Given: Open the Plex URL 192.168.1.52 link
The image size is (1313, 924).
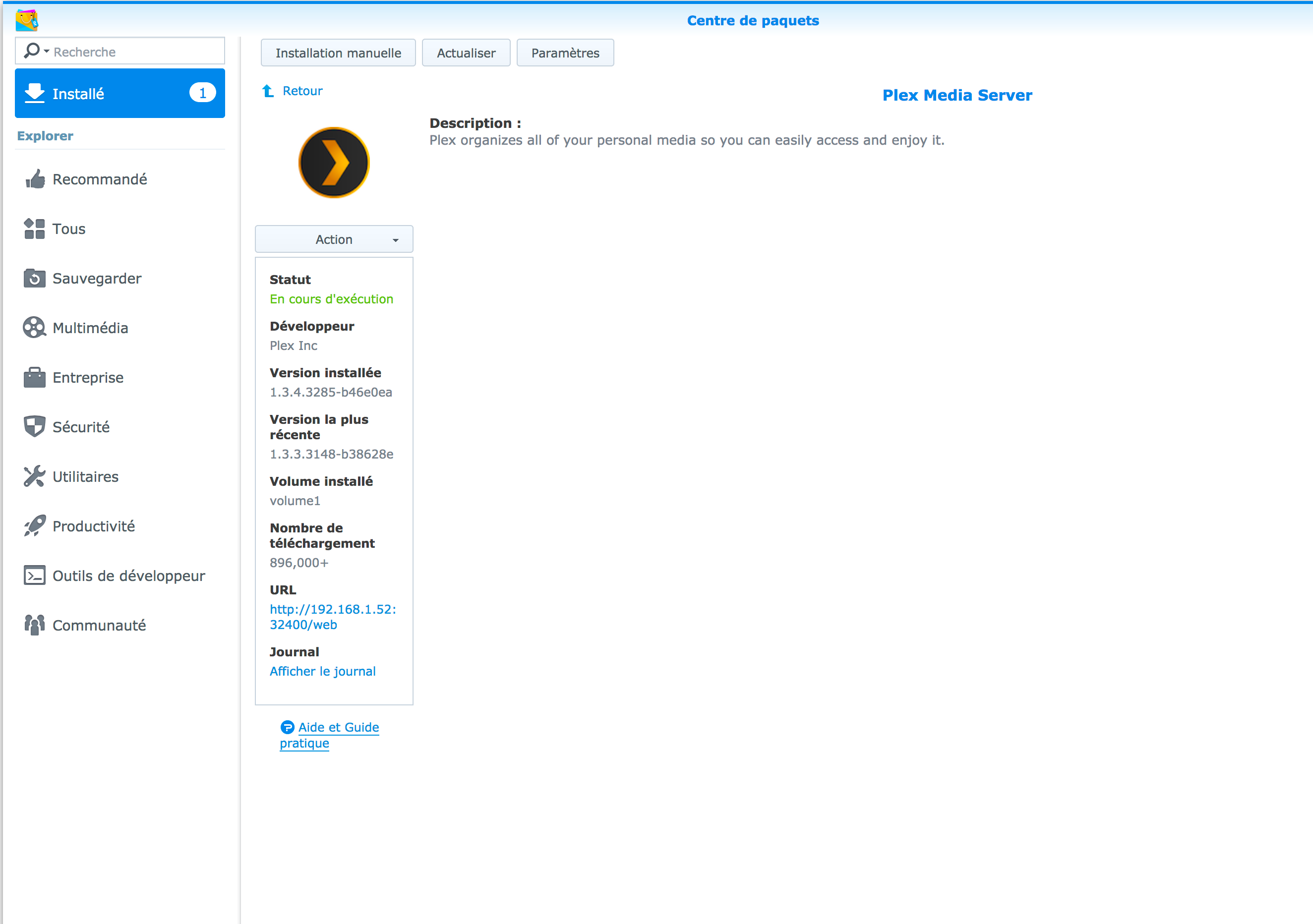Looking at the screenshot, I should pos(333,617).
